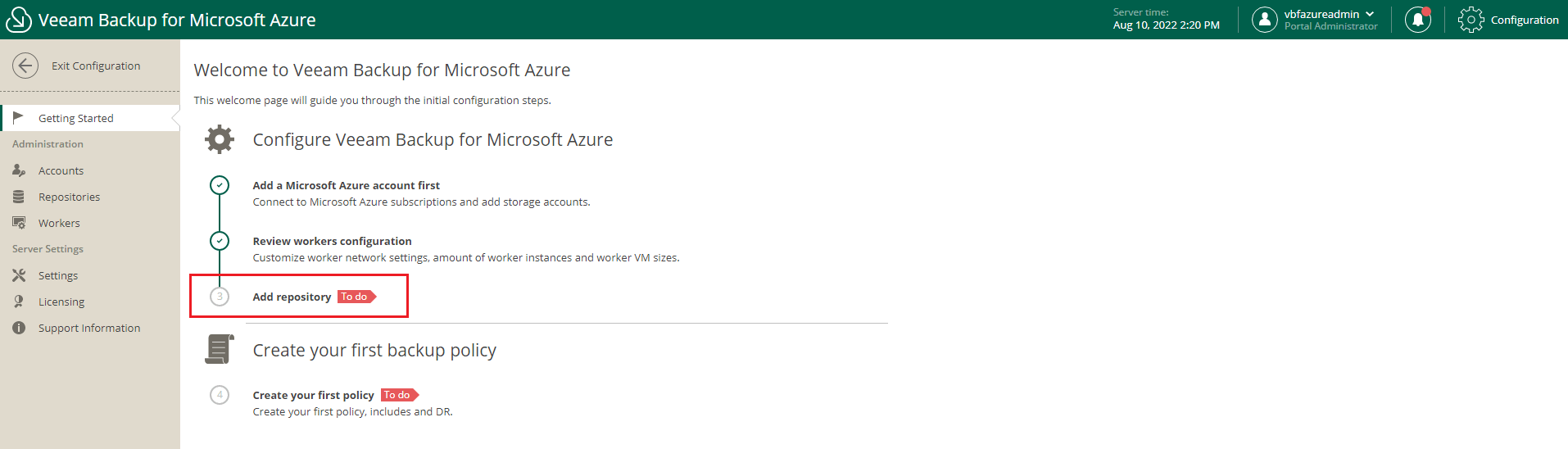Click the Server time Aug 10, 2022 value
The width and height of the screenshot is (1568, 449).
(x=1166, y=25)
